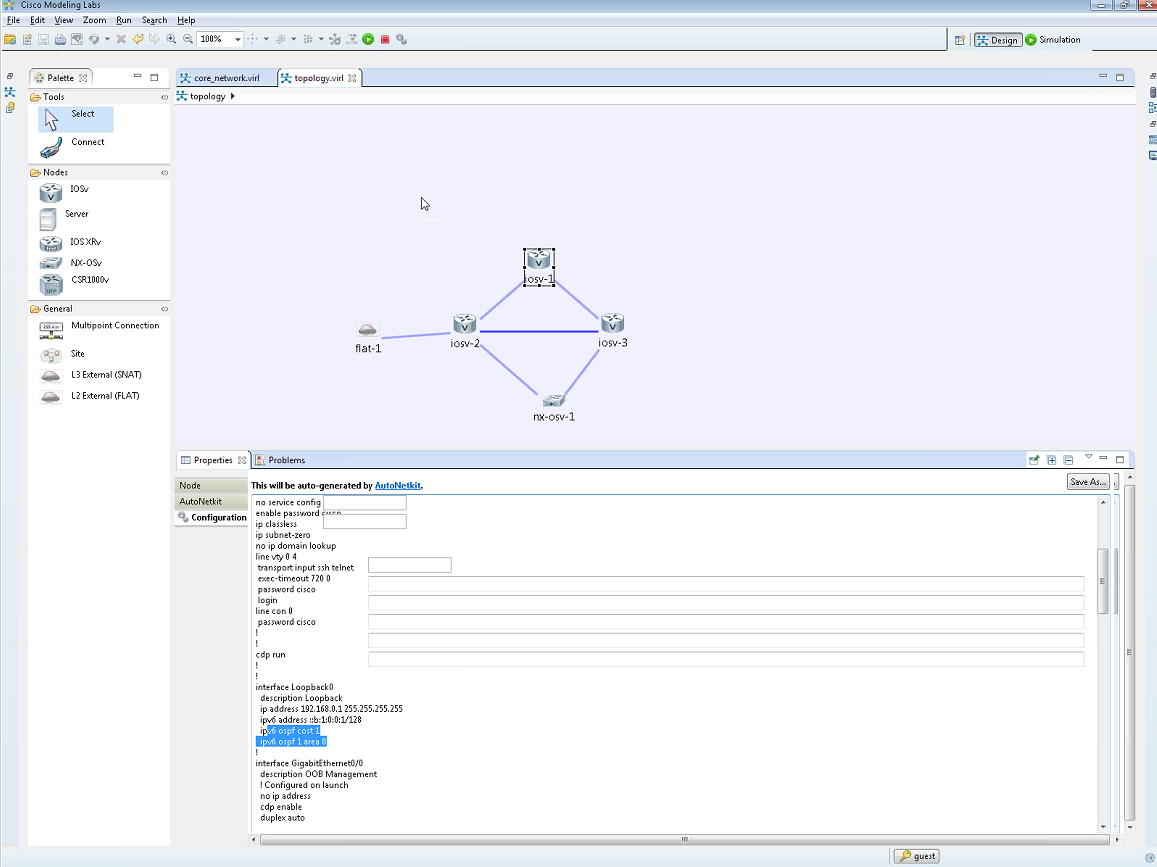Open the Properties view menu triangle
The image size is (1157, 867).
point(1088,457)
